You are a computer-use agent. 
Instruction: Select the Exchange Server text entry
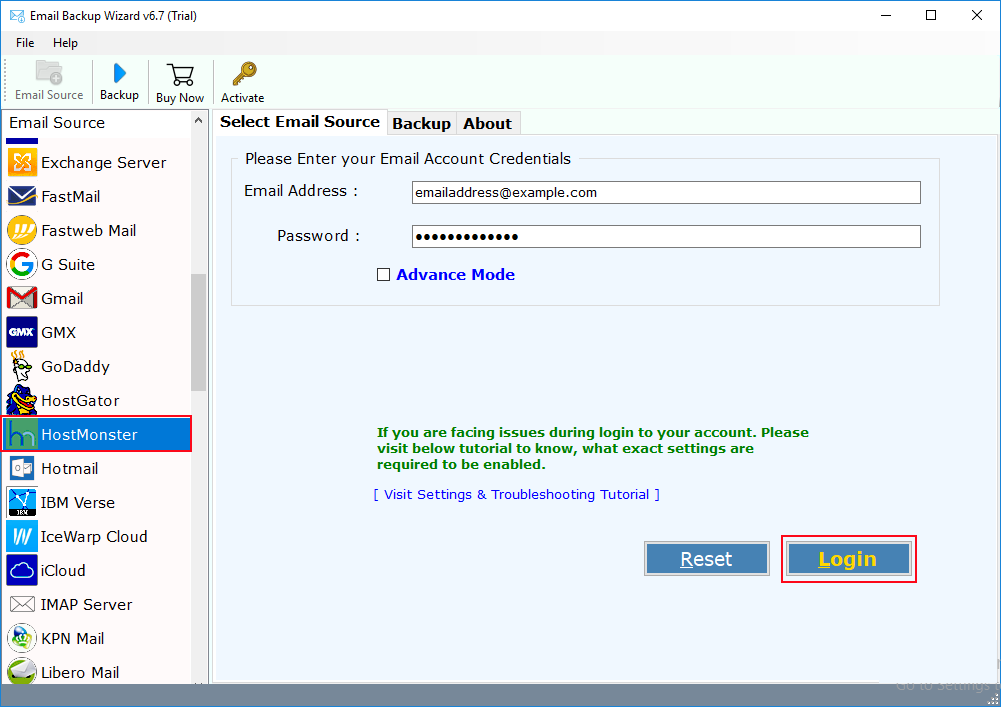(103, 162)
